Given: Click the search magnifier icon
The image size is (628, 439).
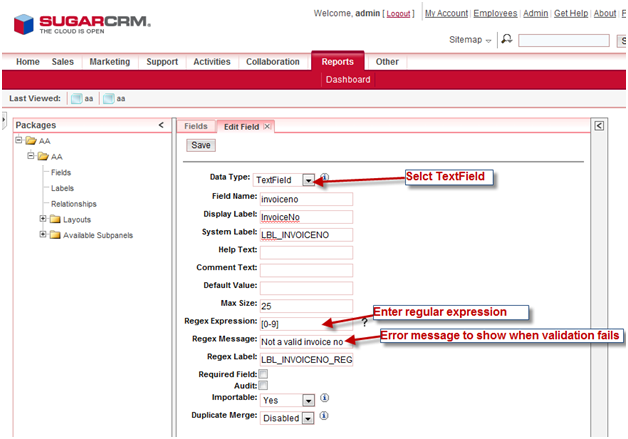Looking at the screenshot, I should [507, 39].
